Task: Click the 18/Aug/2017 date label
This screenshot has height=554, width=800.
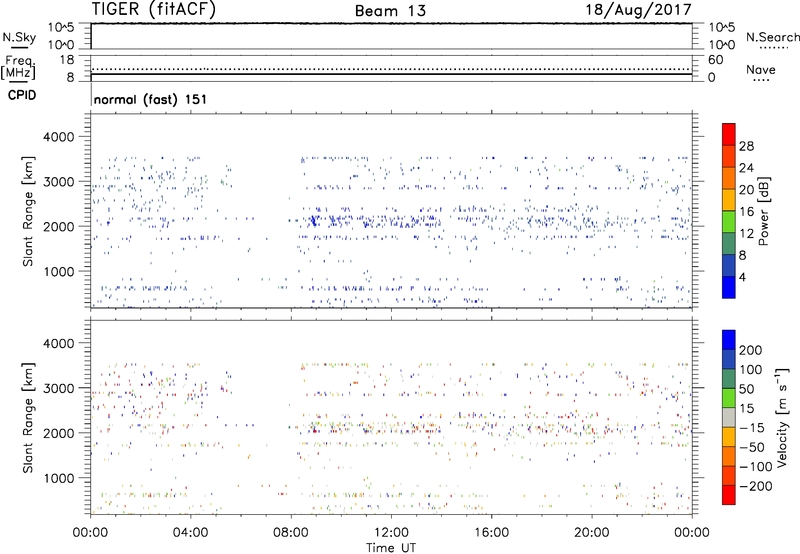Action: click(638, 9)
